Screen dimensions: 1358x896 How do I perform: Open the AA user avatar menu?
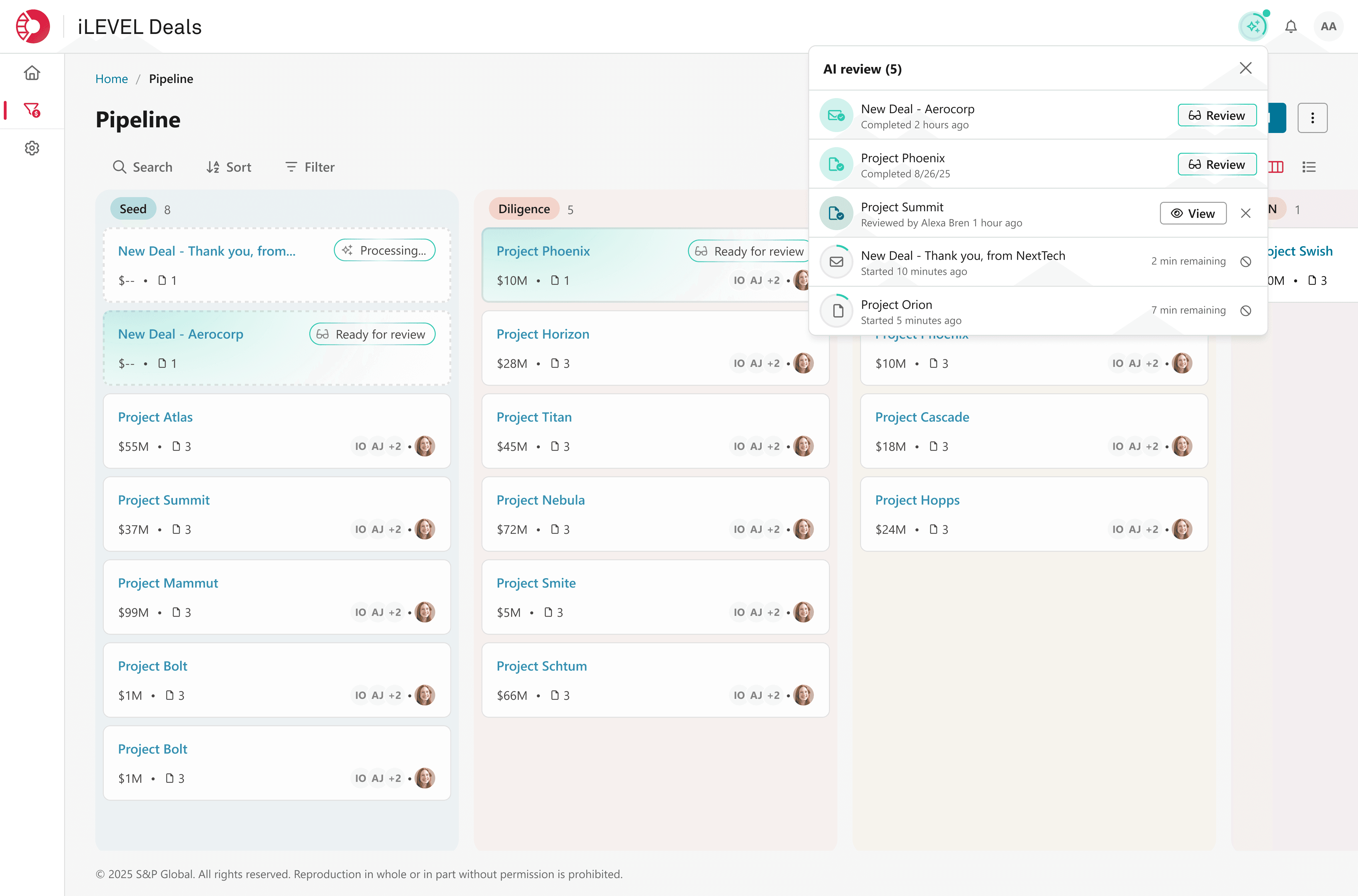[x=1328, y=26]
